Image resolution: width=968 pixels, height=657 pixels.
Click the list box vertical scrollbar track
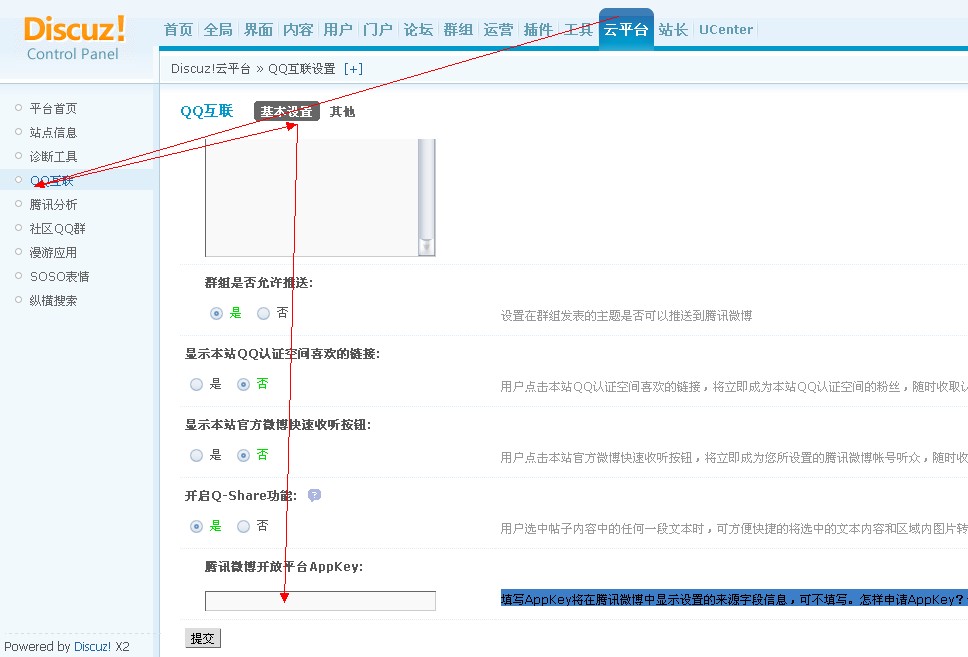(x=426, y=188)
